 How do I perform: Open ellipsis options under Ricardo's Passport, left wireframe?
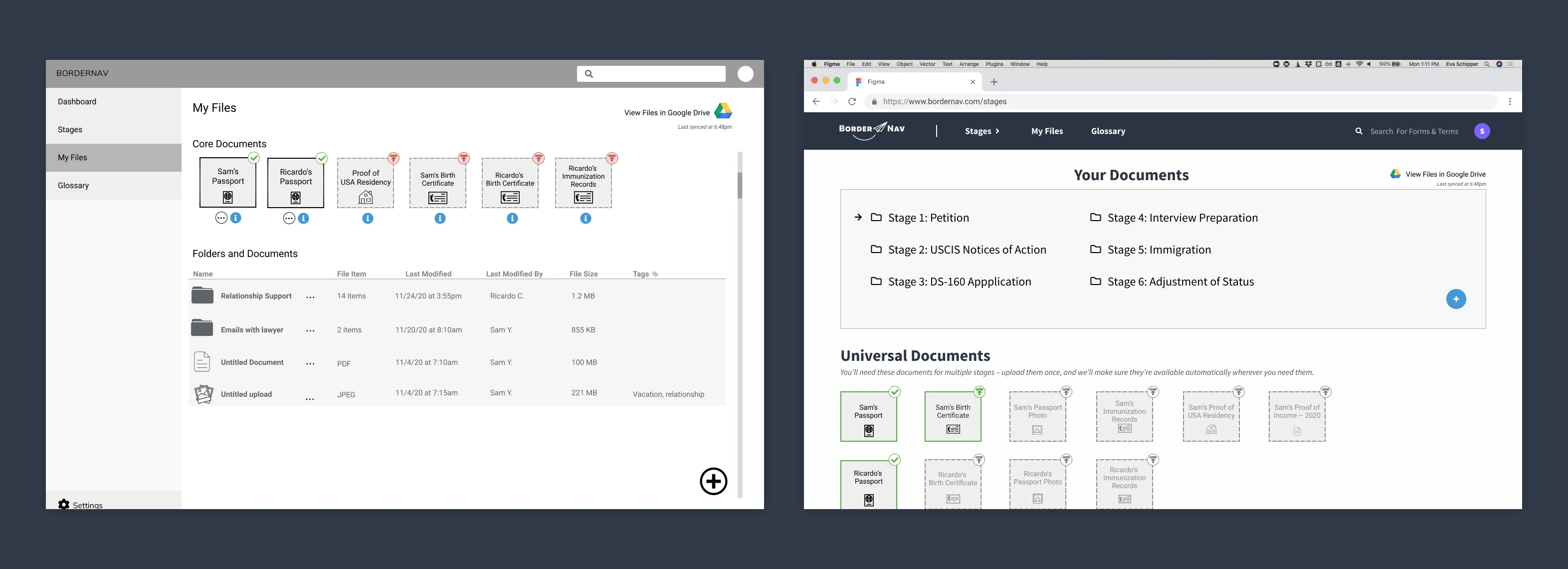(289, 219)
